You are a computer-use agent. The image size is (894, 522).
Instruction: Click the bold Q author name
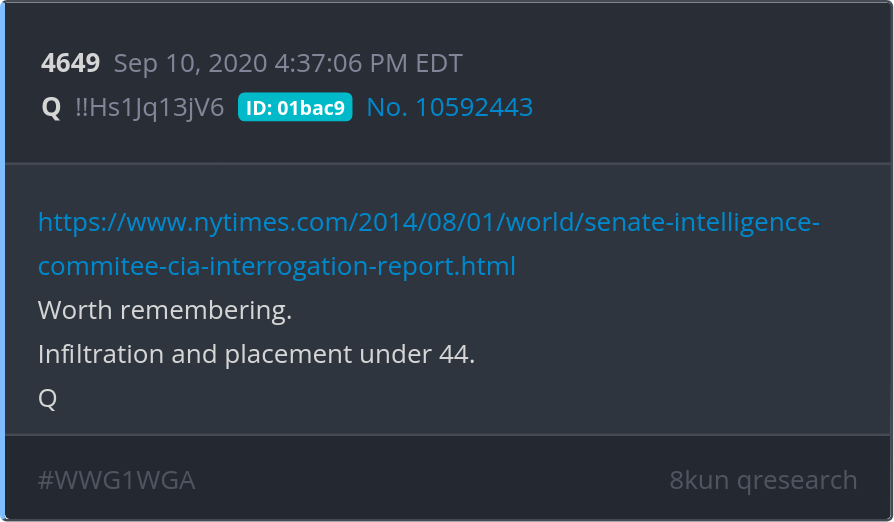click(51, 107)
